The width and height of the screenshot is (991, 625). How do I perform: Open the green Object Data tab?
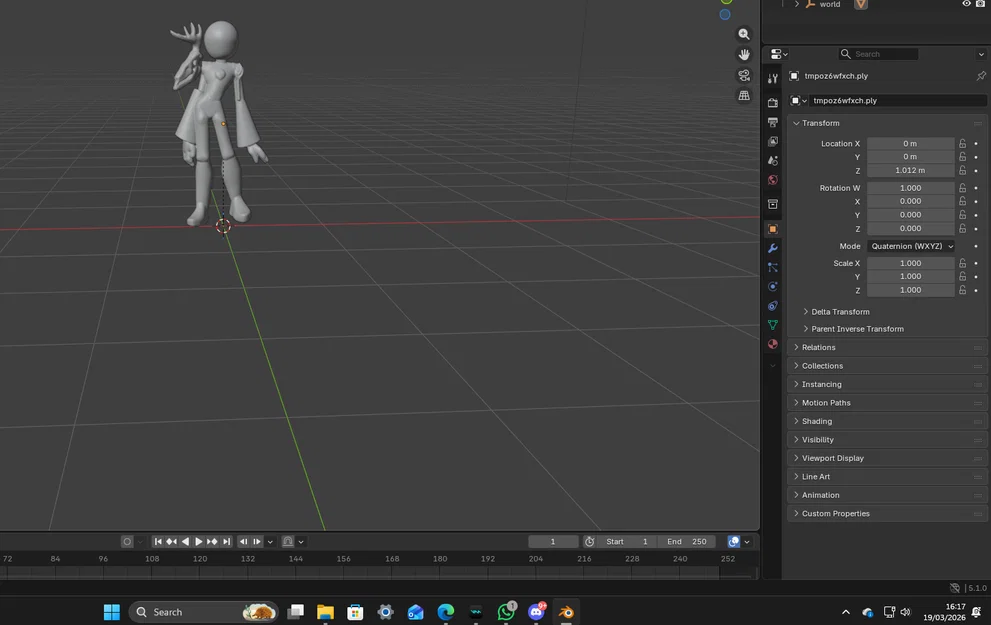pyautogui.click(x=772, y=325)
